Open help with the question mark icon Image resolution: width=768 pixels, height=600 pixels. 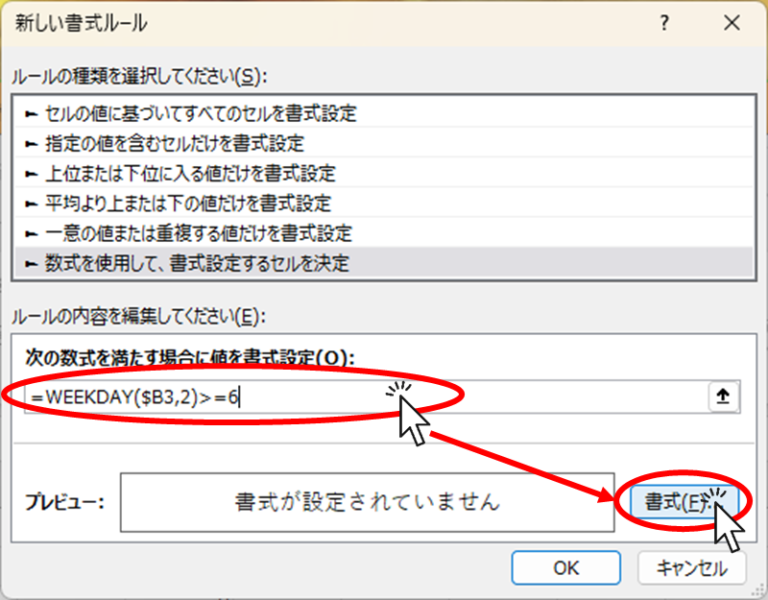[x=664, y=23]
